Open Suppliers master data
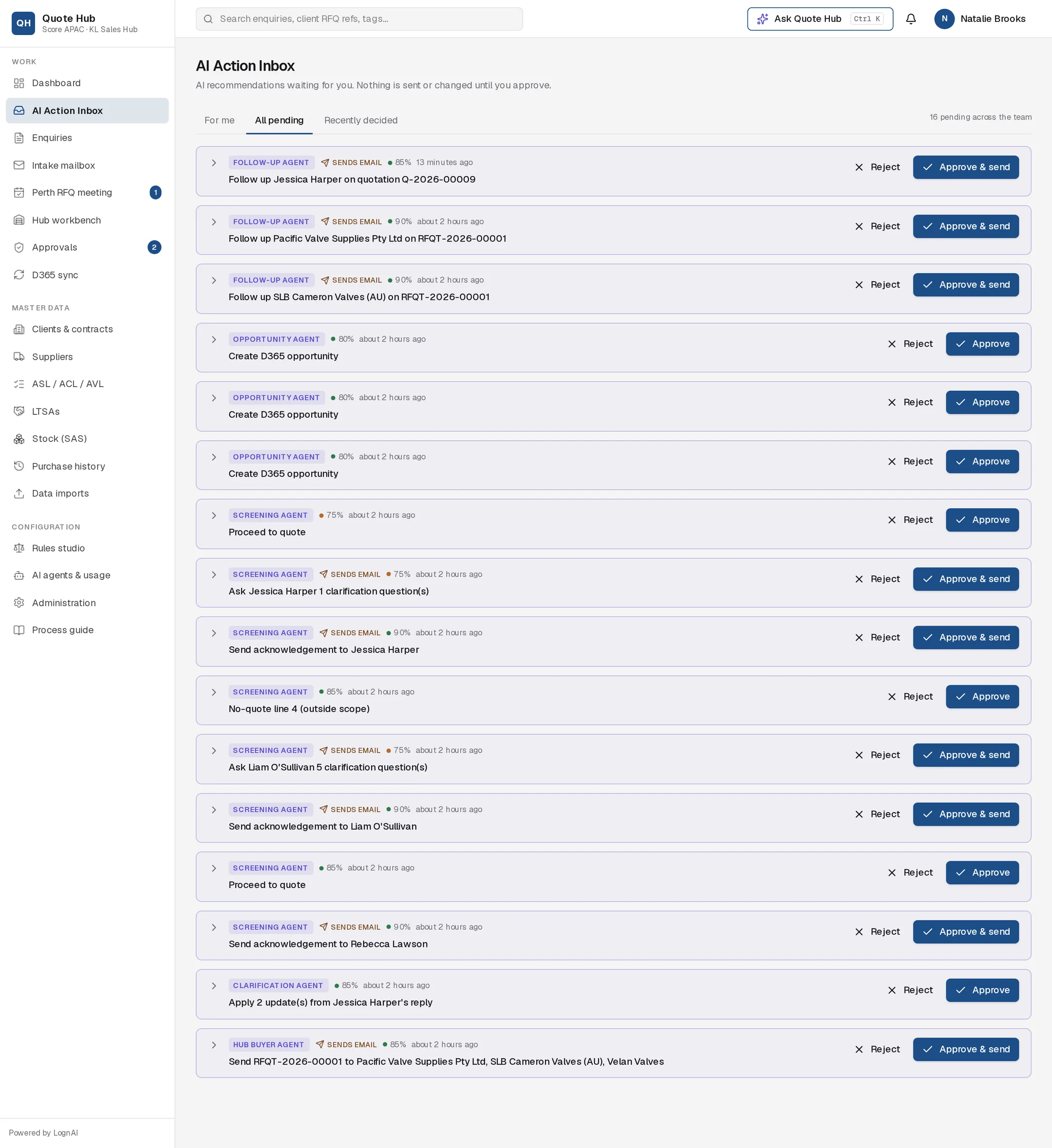 (x=87, y=357)
